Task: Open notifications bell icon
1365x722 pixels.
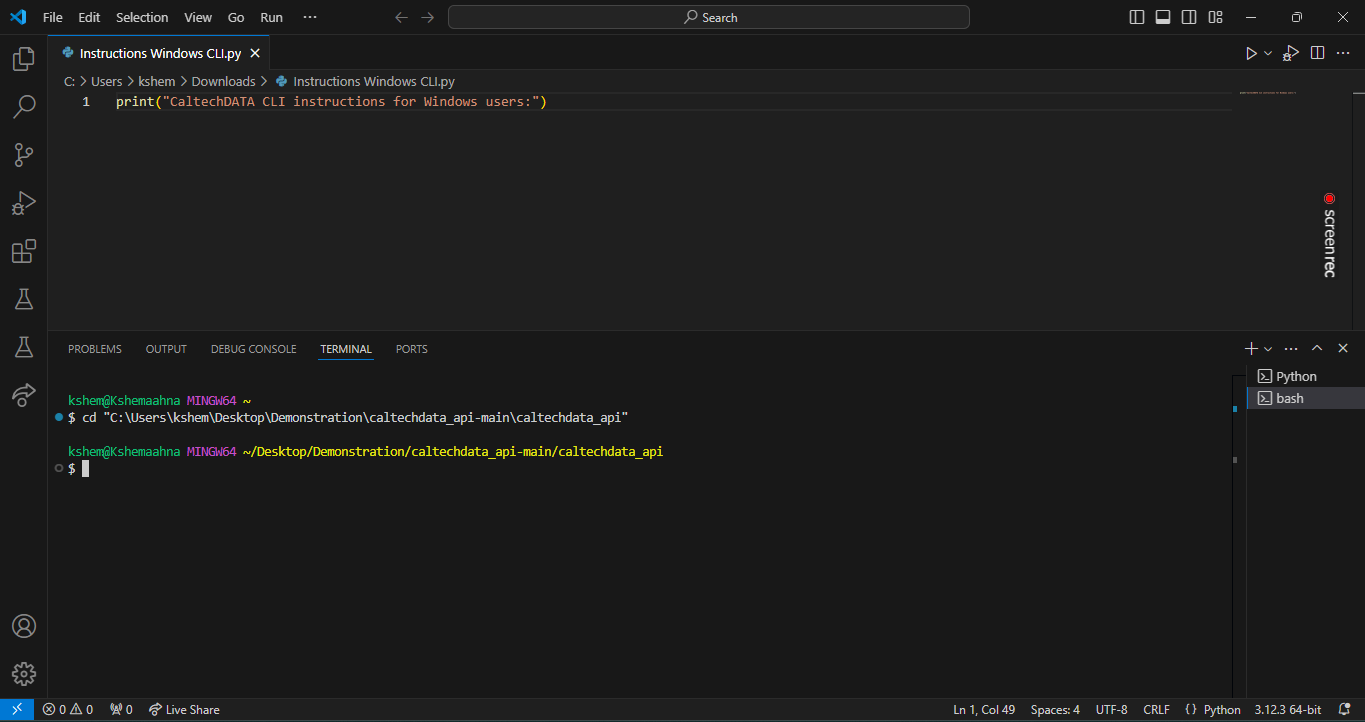Action: (x=1345, y=710)
